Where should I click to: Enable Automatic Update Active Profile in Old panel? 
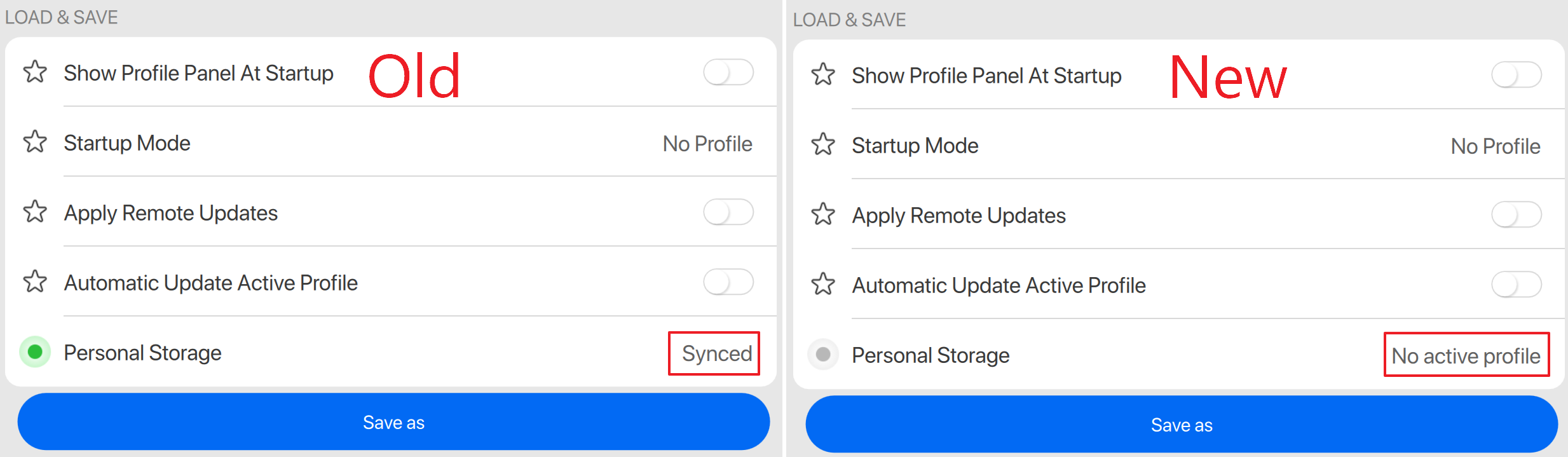click(728, 282)
